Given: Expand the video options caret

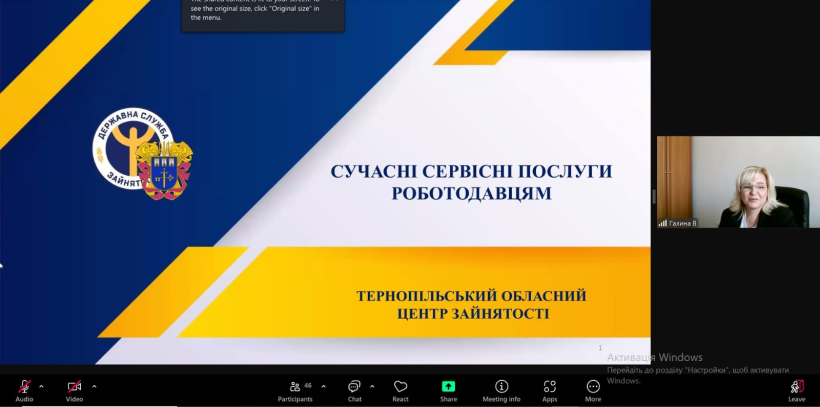Looking at the screenshot, I should pos(94,387).
